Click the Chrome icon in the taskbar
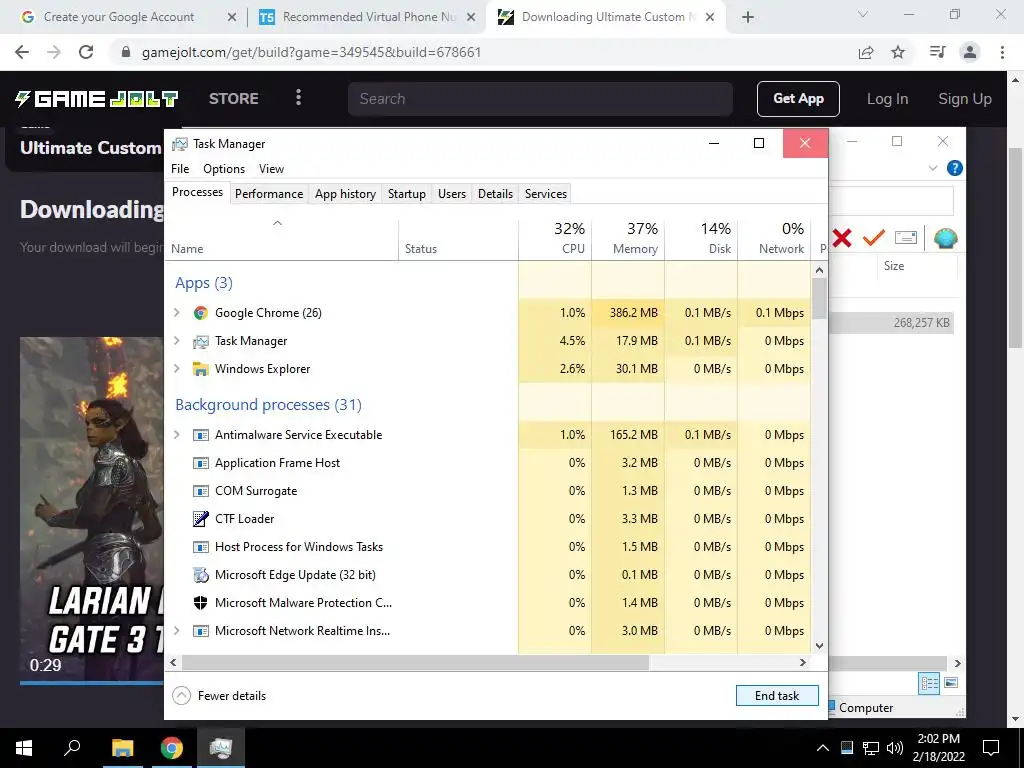 172,748
